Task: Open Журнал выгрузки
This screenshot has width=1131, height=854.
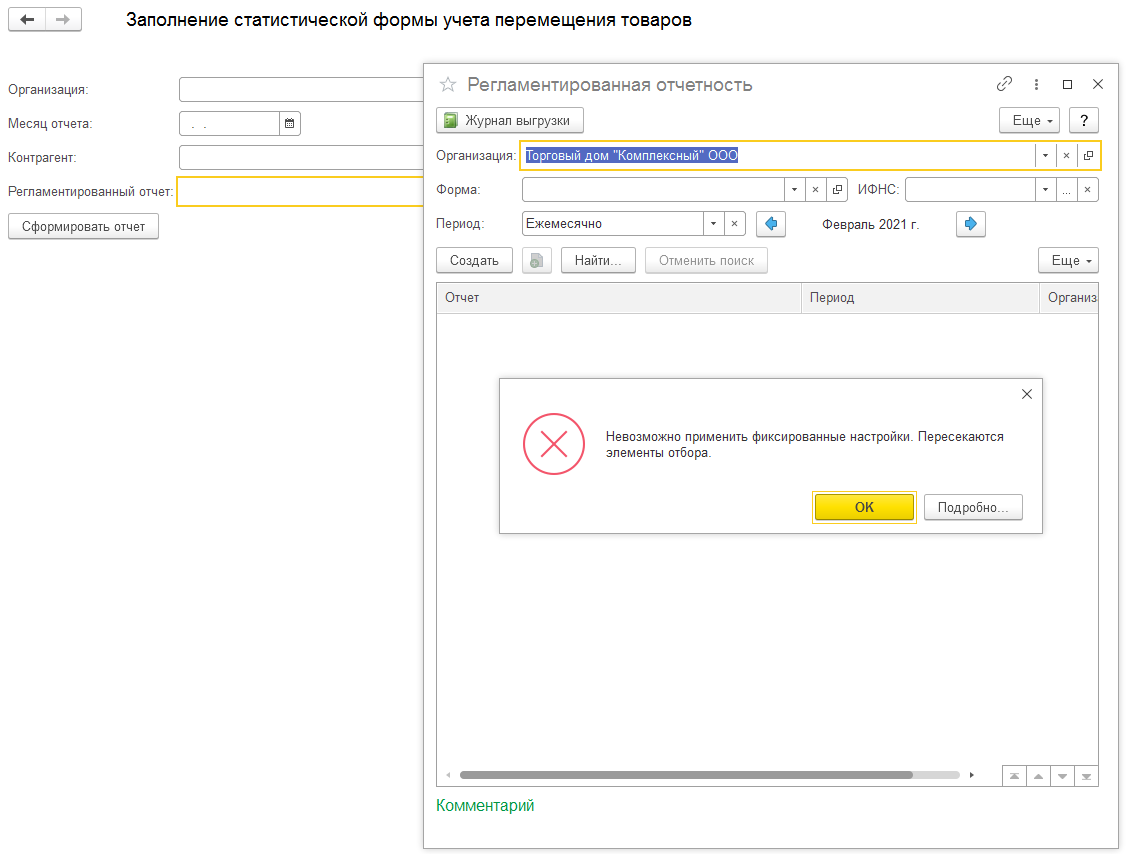Action: [x=510, y=120]
